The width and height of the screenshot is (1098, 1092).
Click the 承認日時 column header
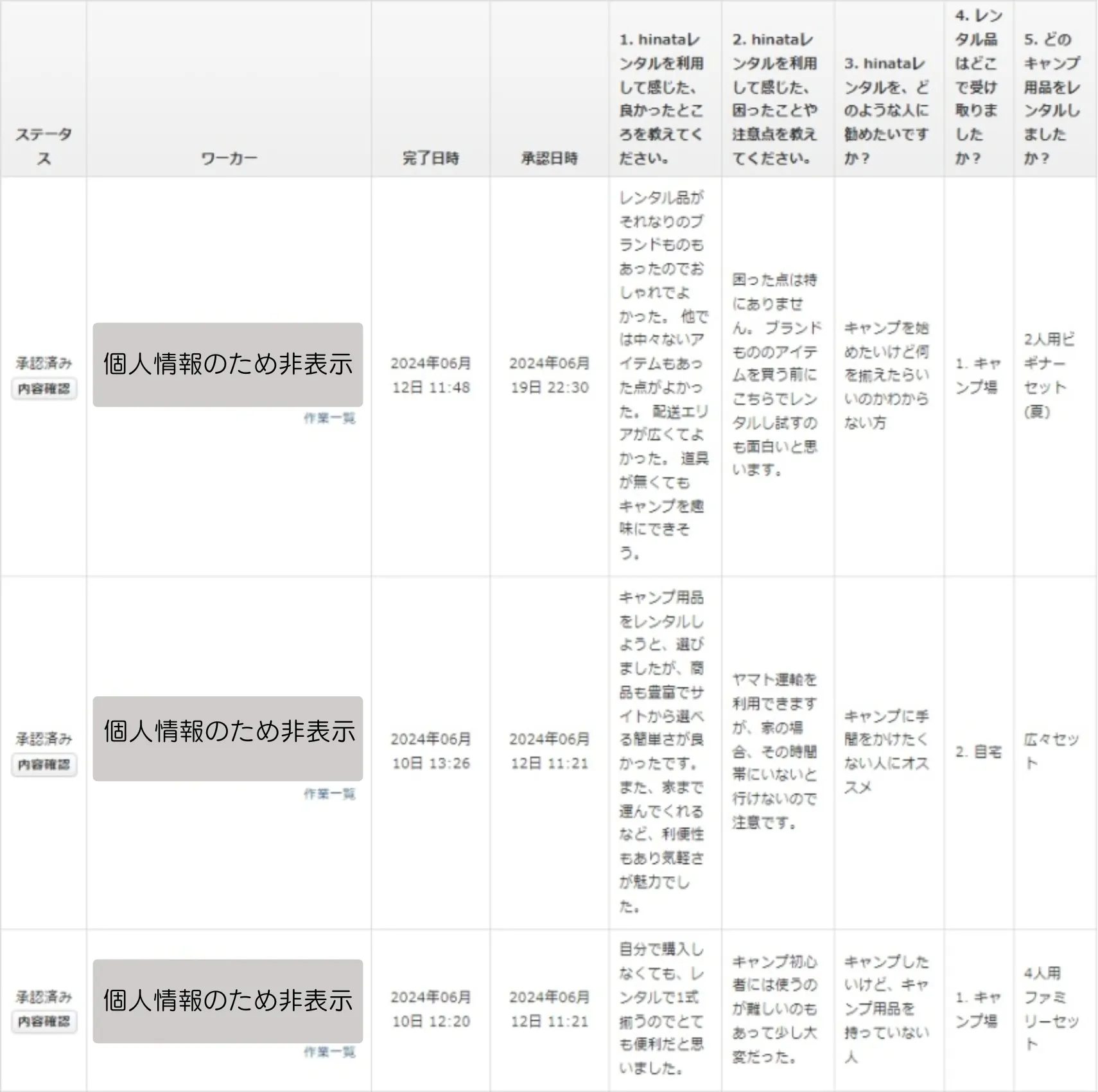click(549, 158)
